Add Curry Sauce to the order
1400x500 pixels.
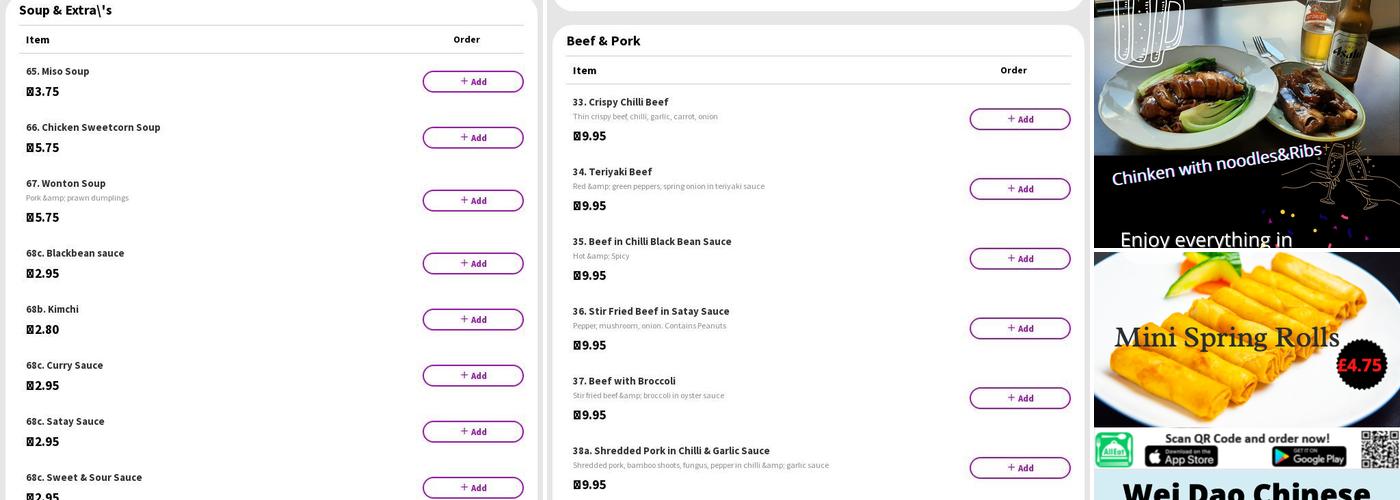[x=472, y=376]
